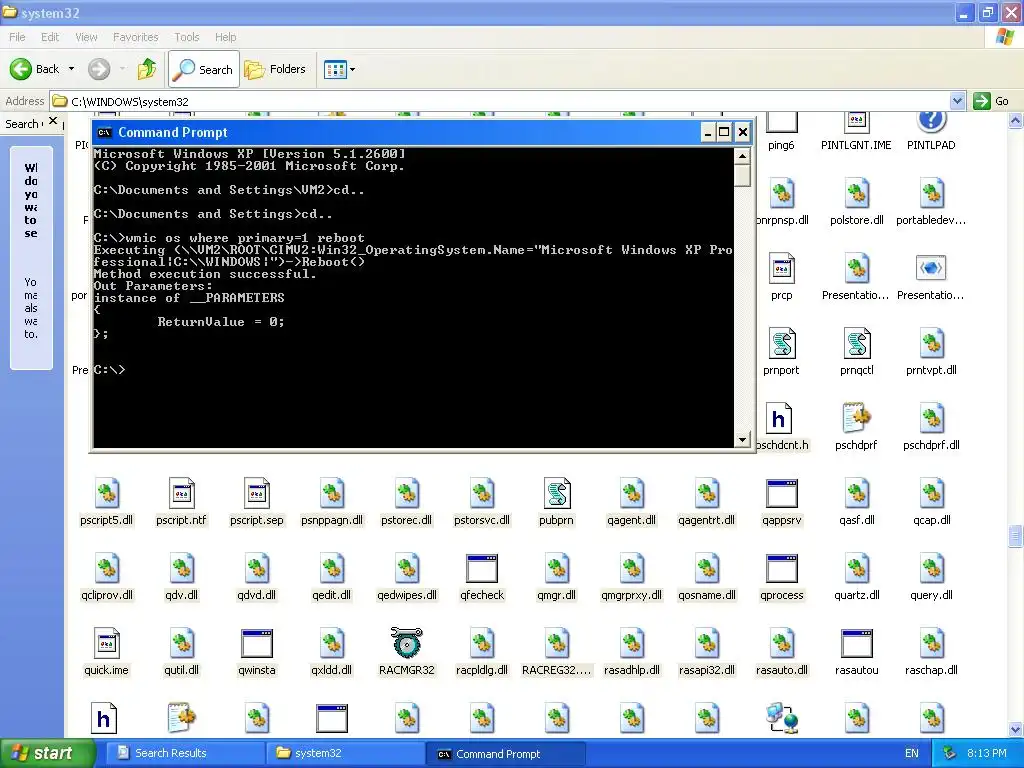This screenshot has width=1024, height=768.
Task: Click the clock showing 8:13 PM
Action: click(987, 754)
